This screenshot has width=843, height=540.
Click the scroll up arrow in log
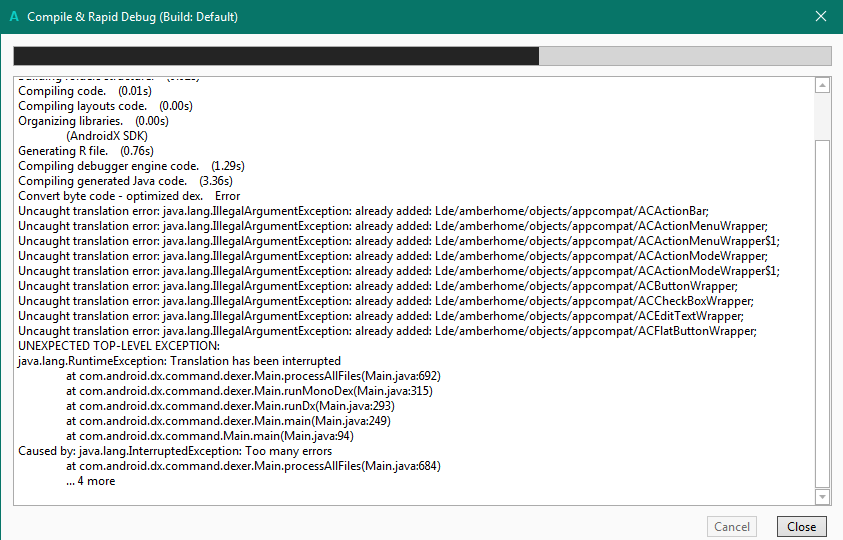pyautogui.click(x=822, y=86)
